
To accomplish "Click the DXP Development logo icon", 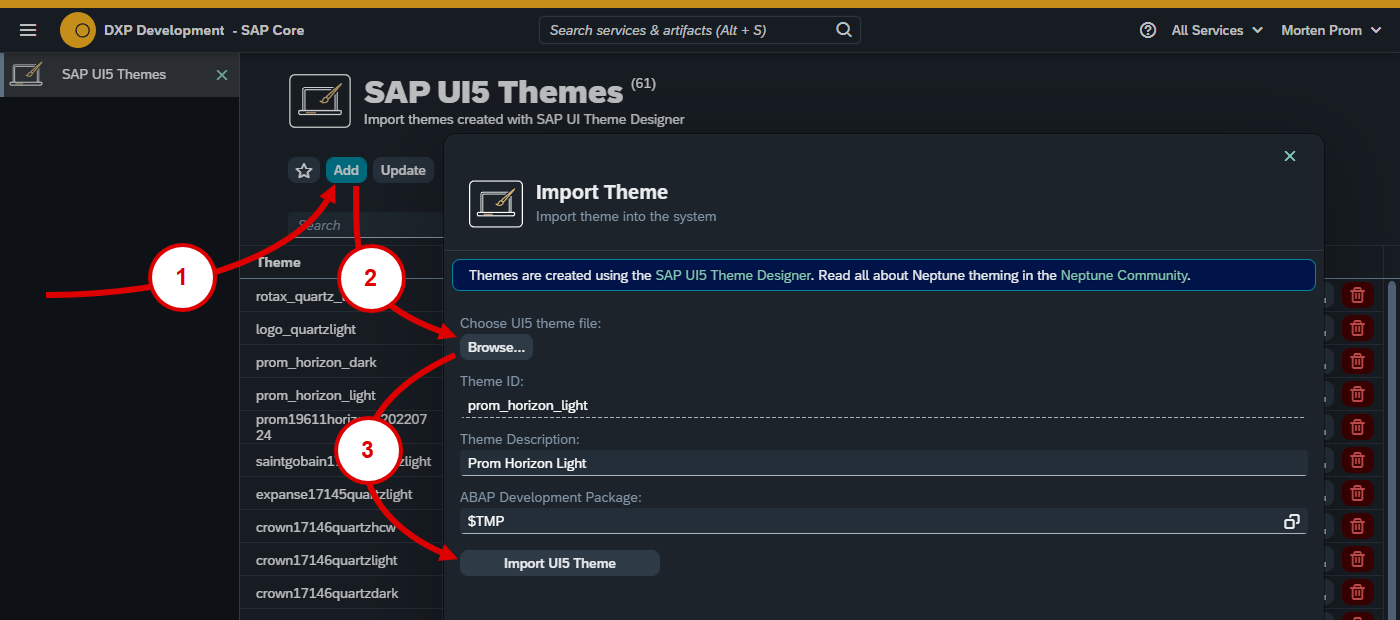I will coord(78,30).
